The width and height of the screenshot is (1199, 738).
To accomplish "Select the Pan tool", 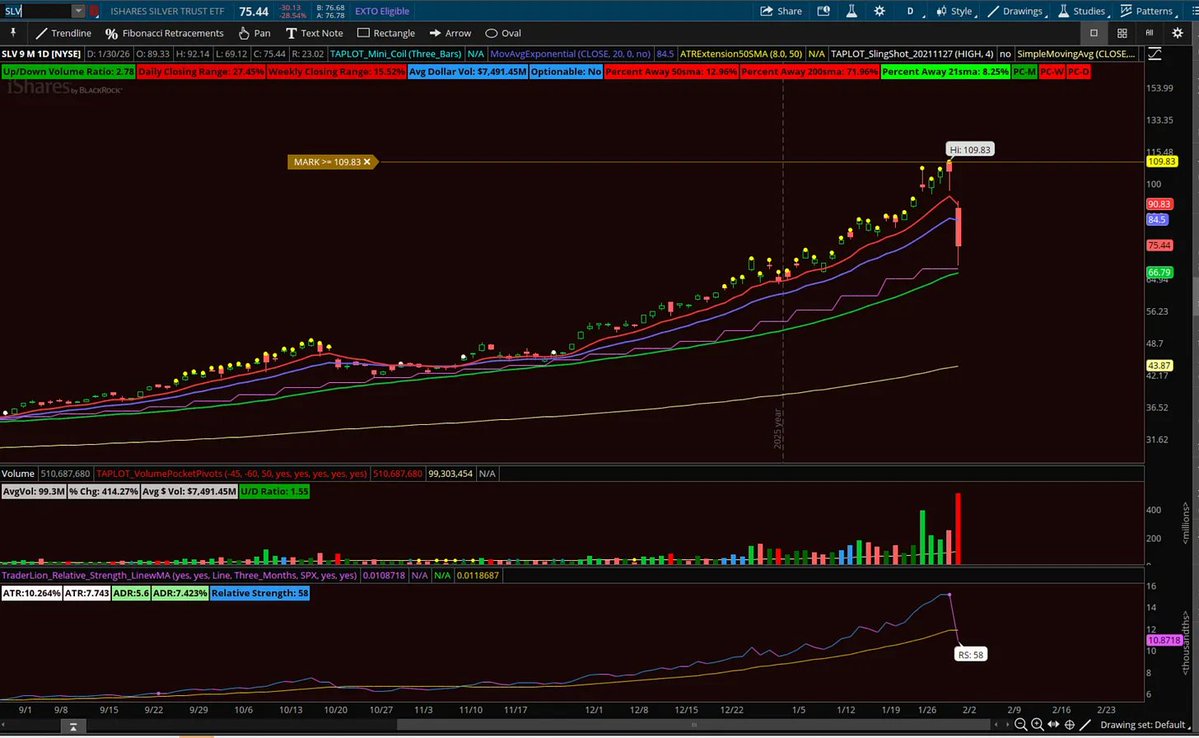I will [254, 33].
